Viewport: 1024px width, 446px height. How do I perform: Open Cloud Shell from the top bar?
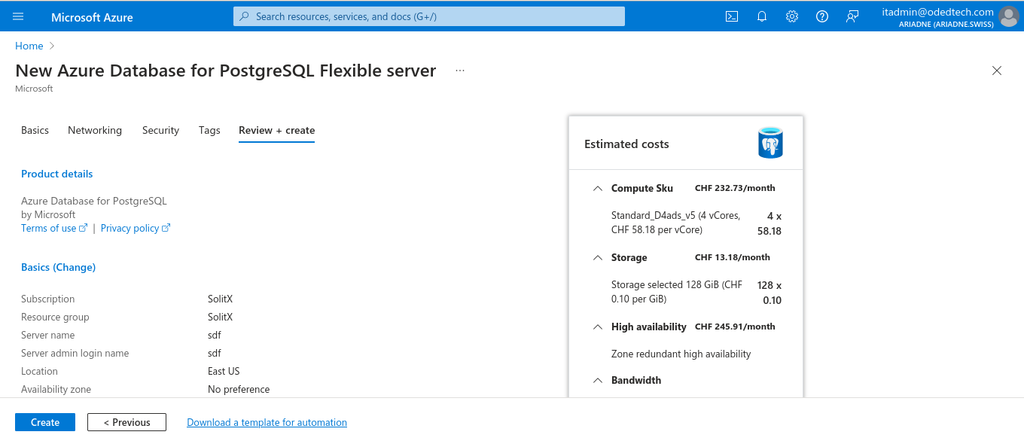point(732,16)
